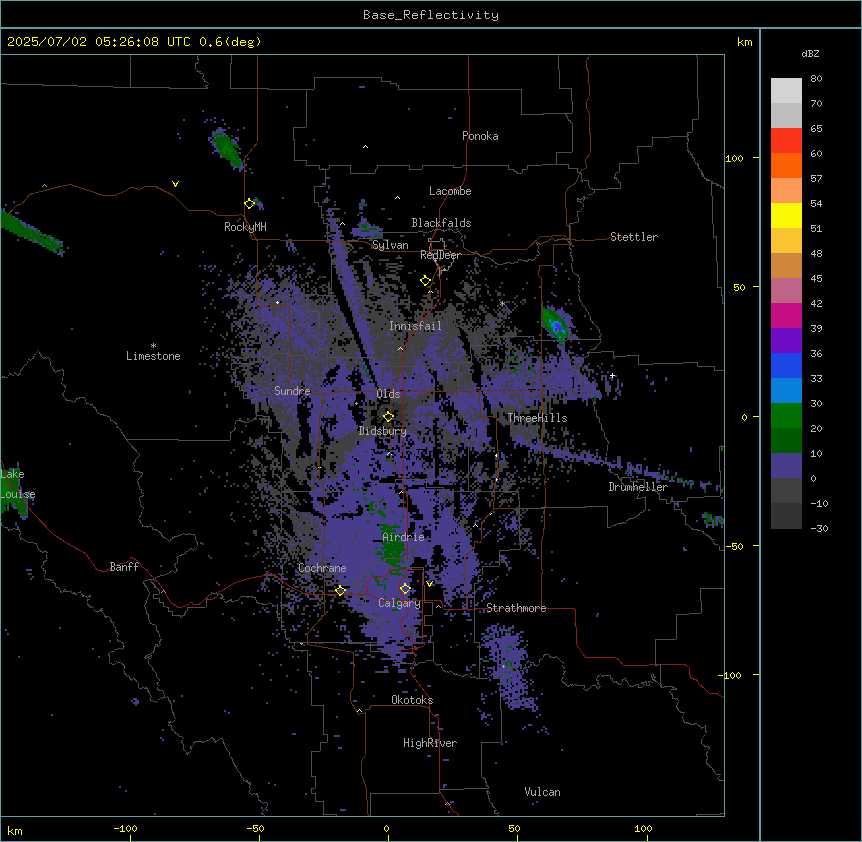This screenshot has height=842, width=862.
Task: Click the Sylvan label
Action: coord(390,245)
